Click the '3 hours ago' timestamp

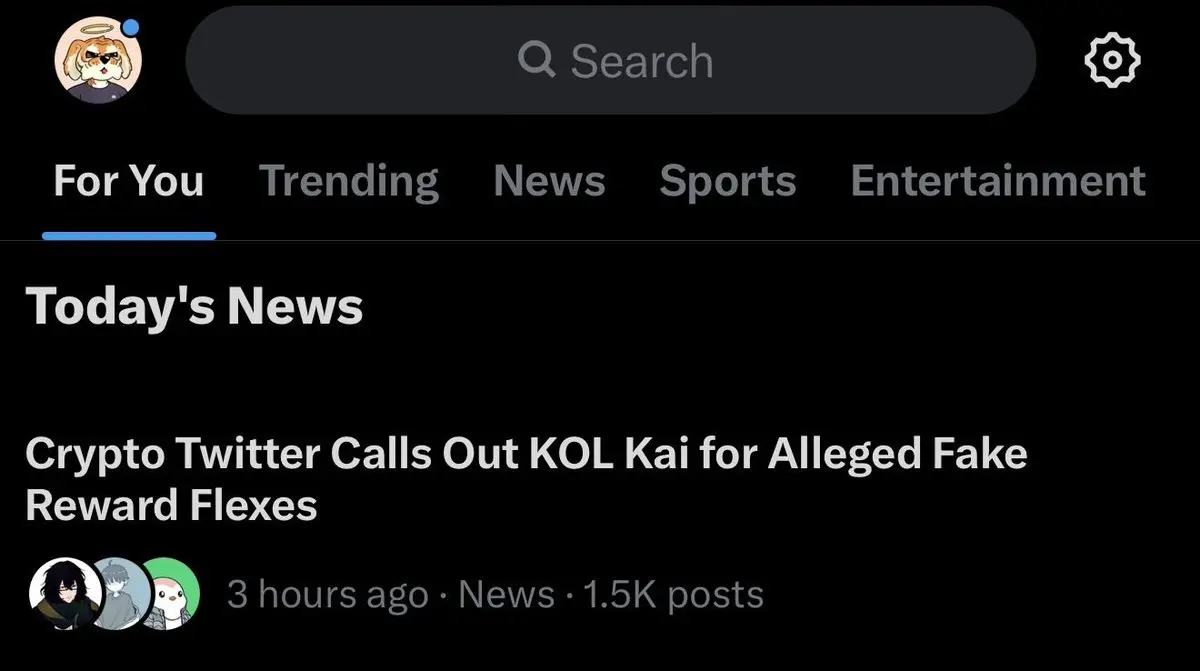pos(327,595)
